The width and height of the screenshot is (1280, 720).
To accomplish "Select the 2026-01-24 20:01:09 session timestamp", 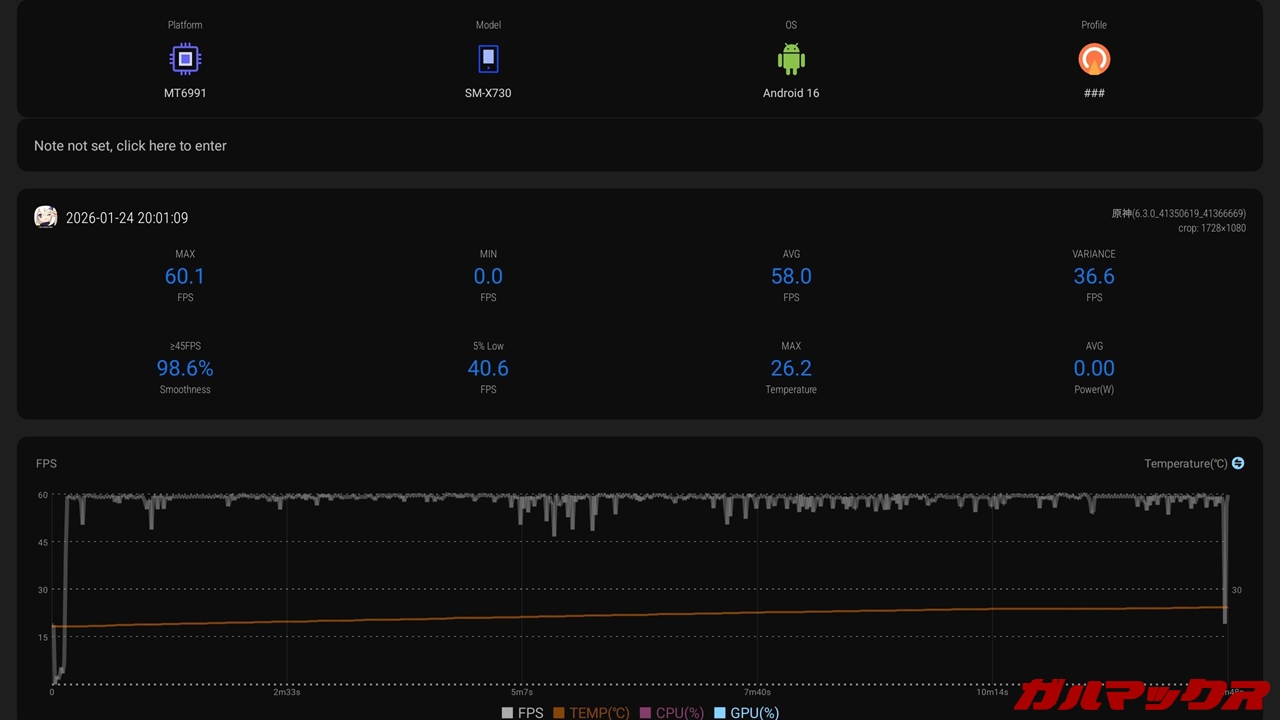I will (x=127, y=218).
